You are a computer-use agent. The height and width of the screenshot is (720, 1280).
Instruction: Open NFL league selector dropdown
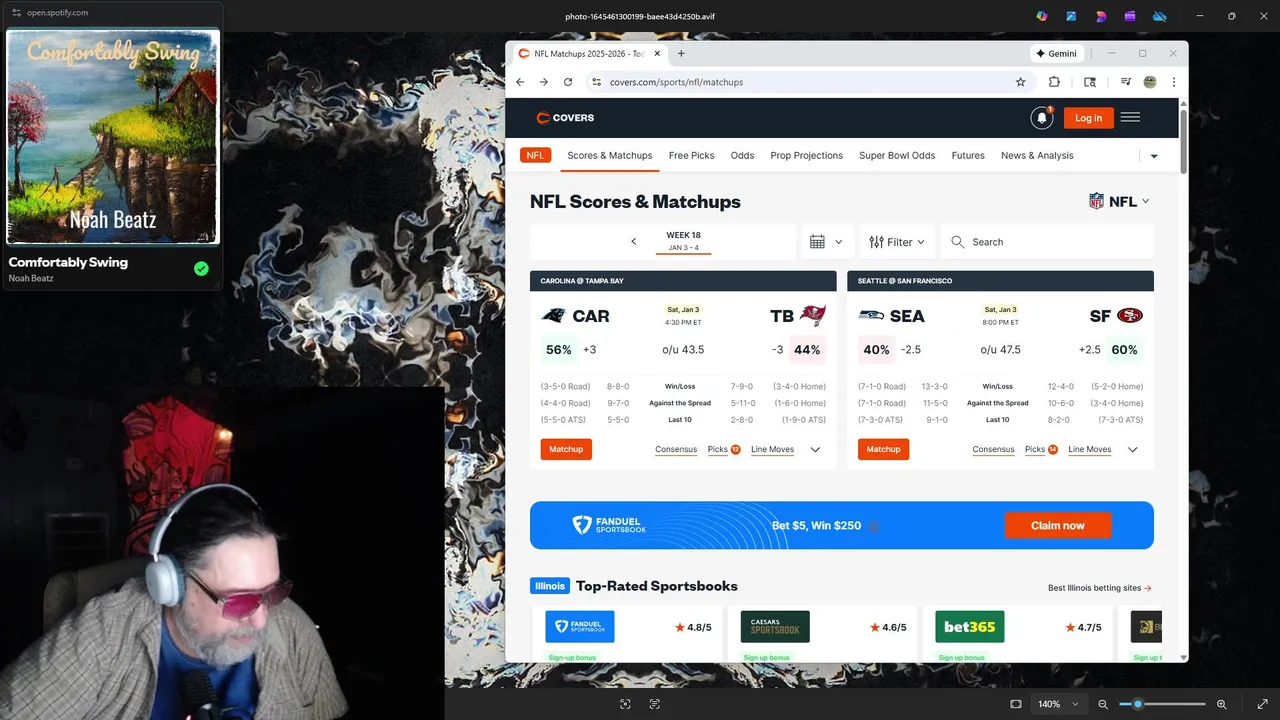(x=1119, y=201)
